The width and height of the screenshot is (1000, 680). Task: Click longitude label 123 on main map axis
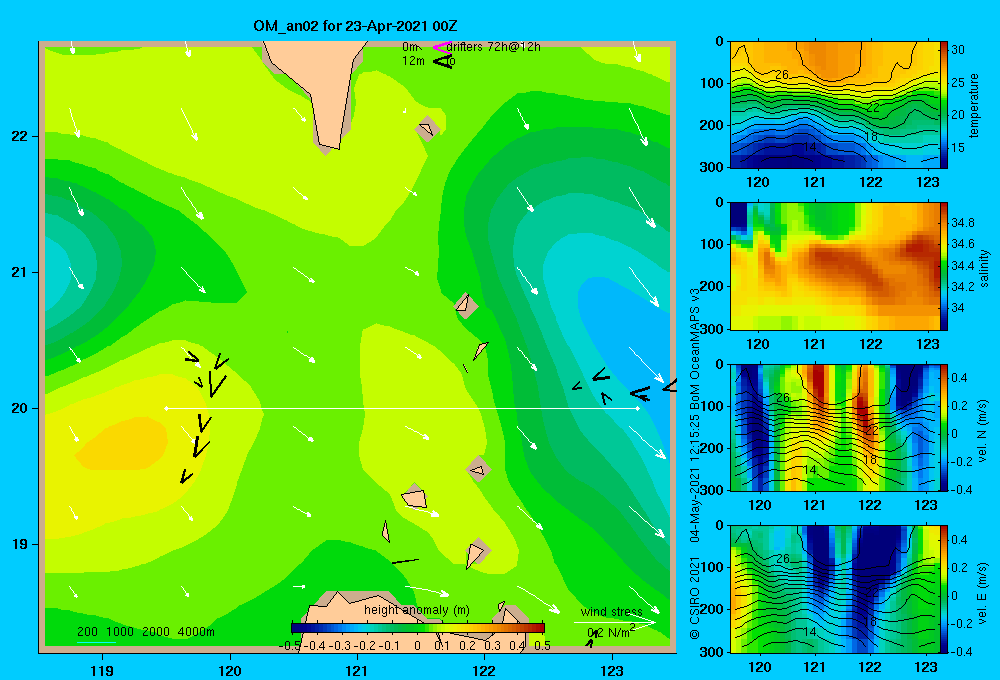click(x=612, y=670)
